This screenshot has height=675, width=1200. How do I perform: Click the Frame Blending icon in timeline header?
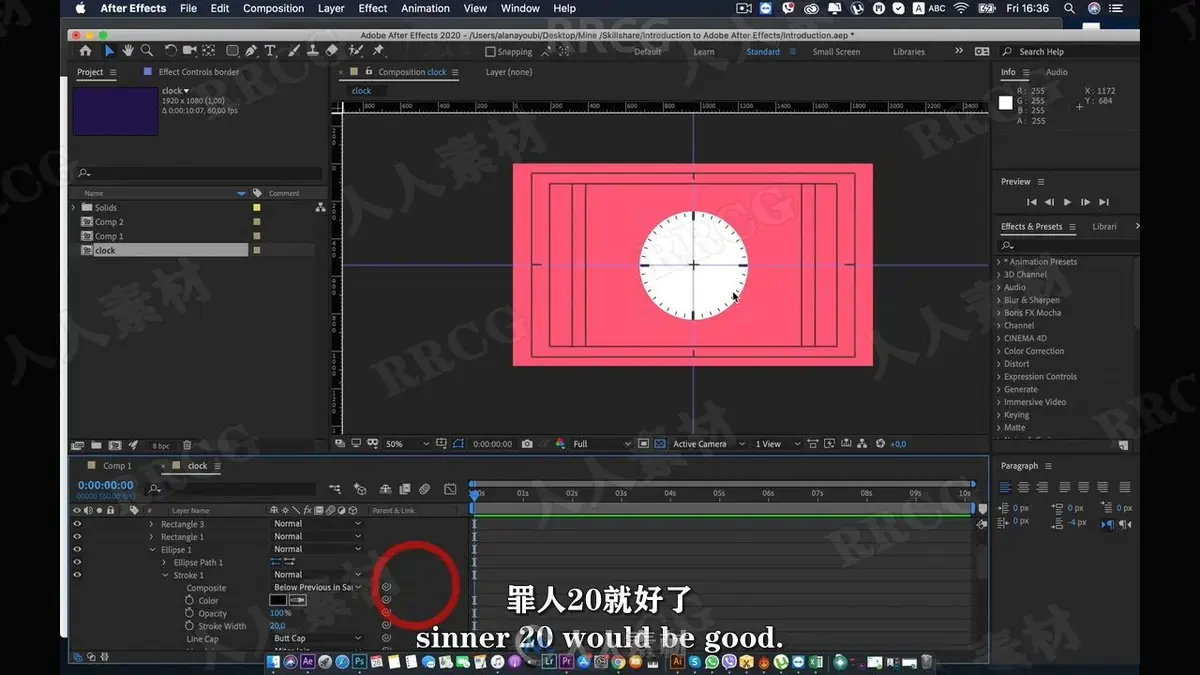click(404, 489)
